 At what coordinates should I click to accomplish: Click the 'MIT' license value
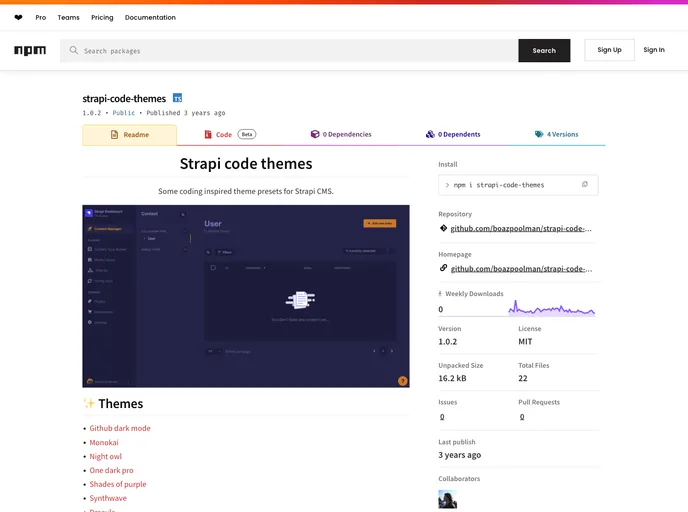525,341
